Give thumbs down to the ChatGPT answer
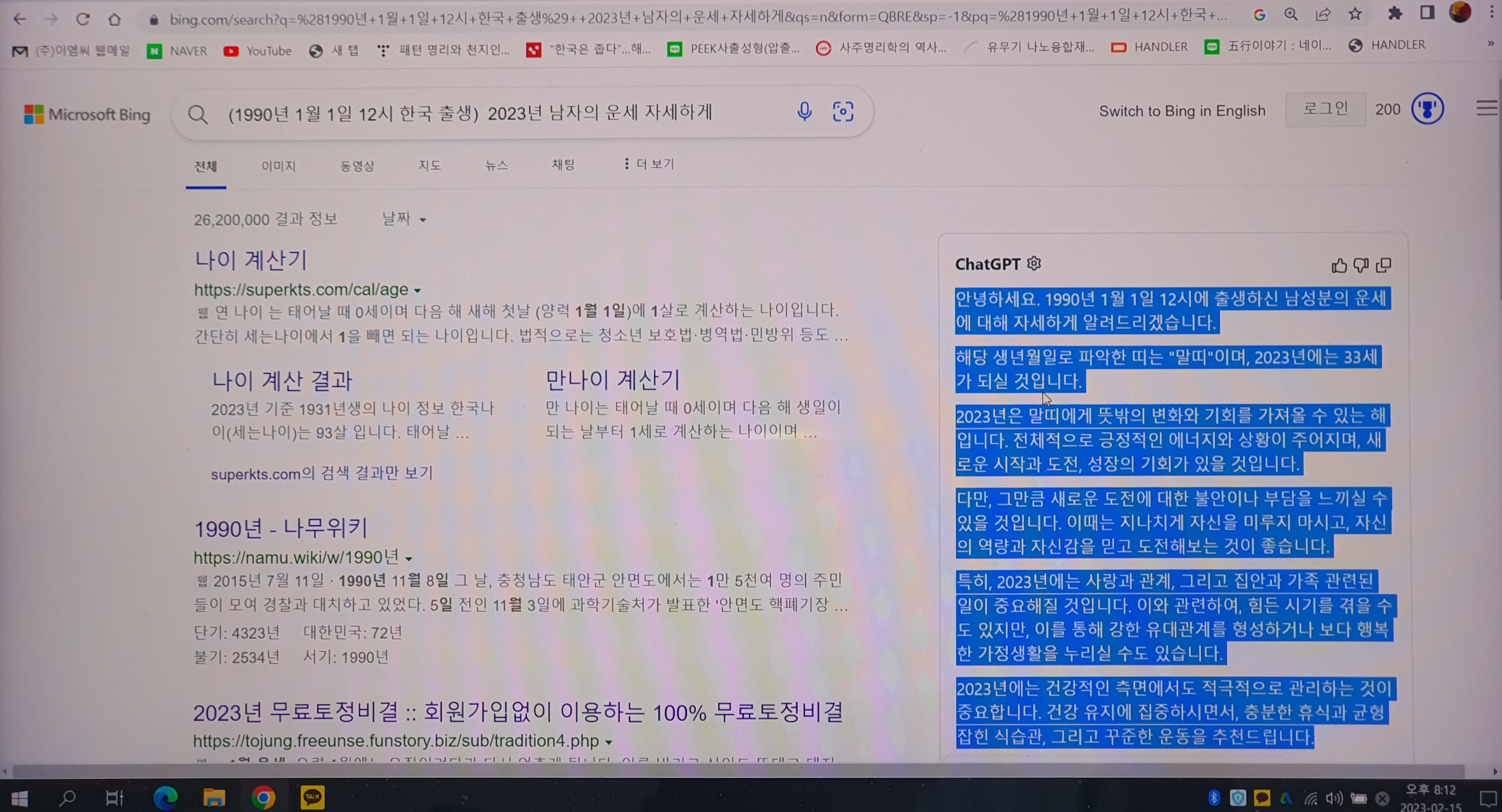Viewport: 1502px width, 812px height. (1361, 266)
